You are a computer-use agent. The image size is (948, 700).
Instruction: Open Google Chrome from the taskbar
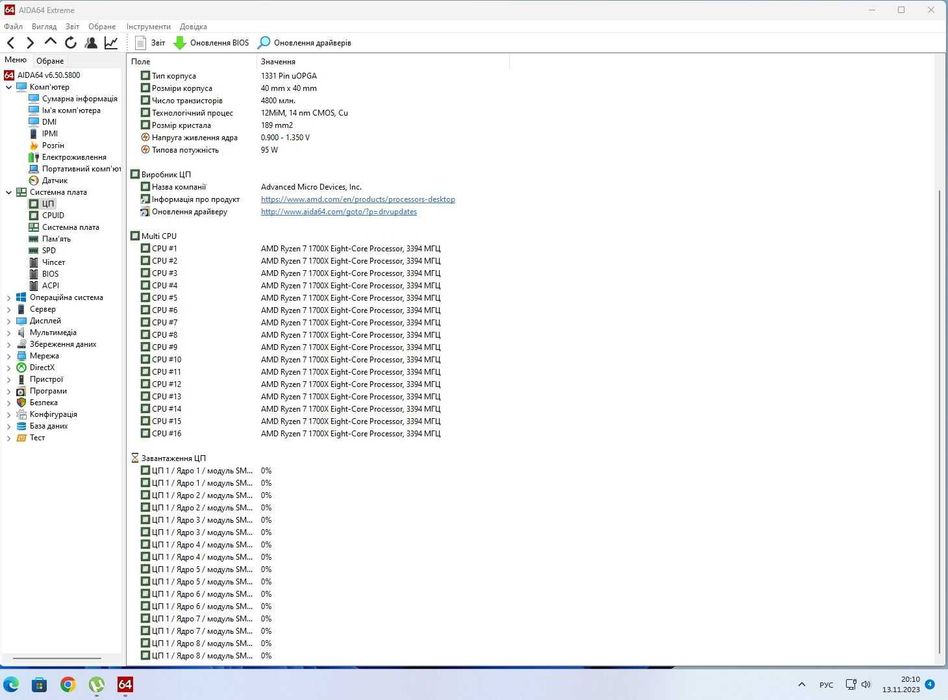tap(68, 684)
